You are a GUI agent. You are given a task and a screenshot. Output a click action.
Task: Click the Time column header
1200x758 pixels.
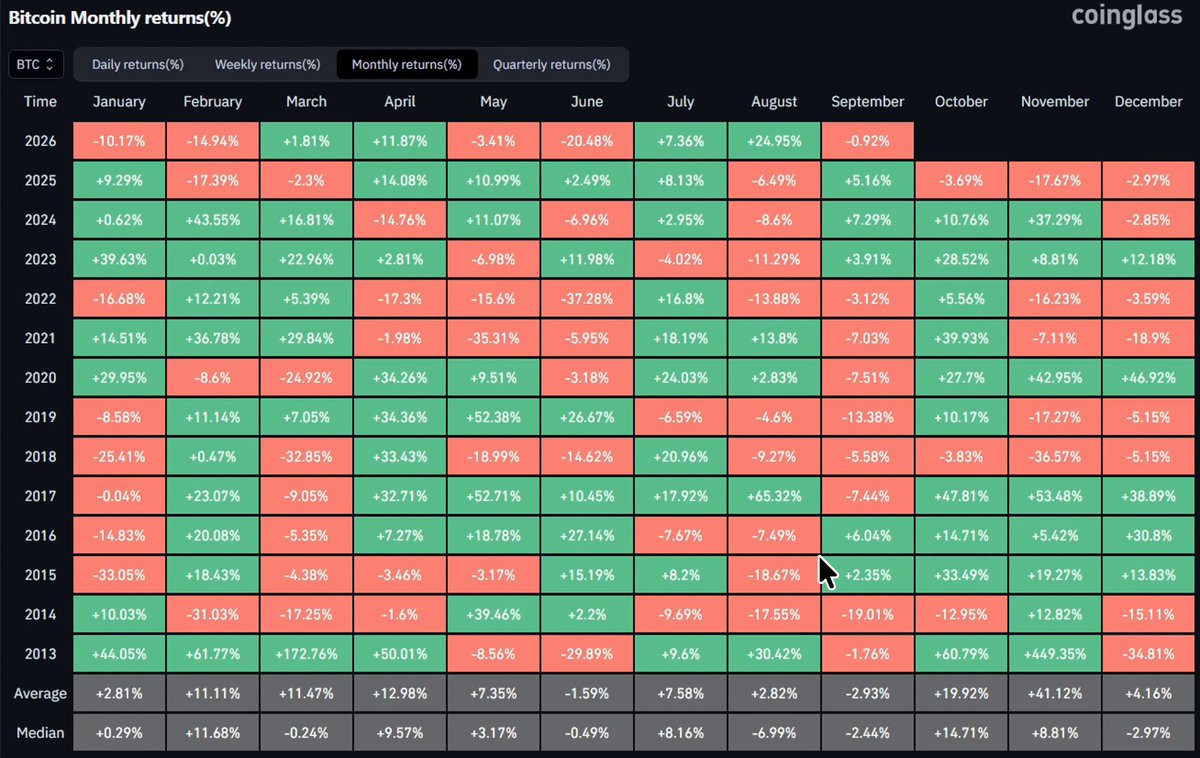(41, 102)
